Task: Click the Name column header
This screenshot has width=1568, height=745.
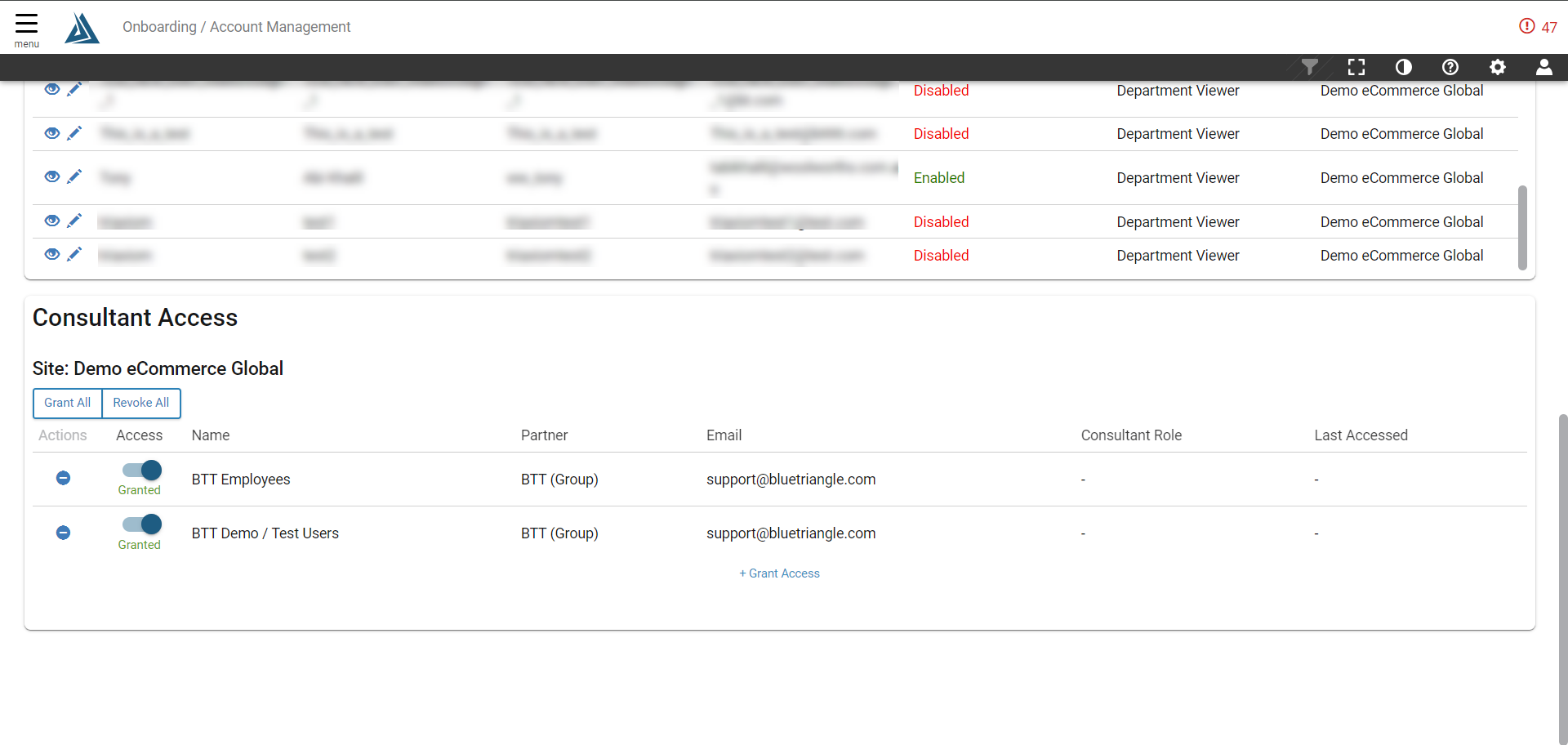Action: tap(211, 435)
